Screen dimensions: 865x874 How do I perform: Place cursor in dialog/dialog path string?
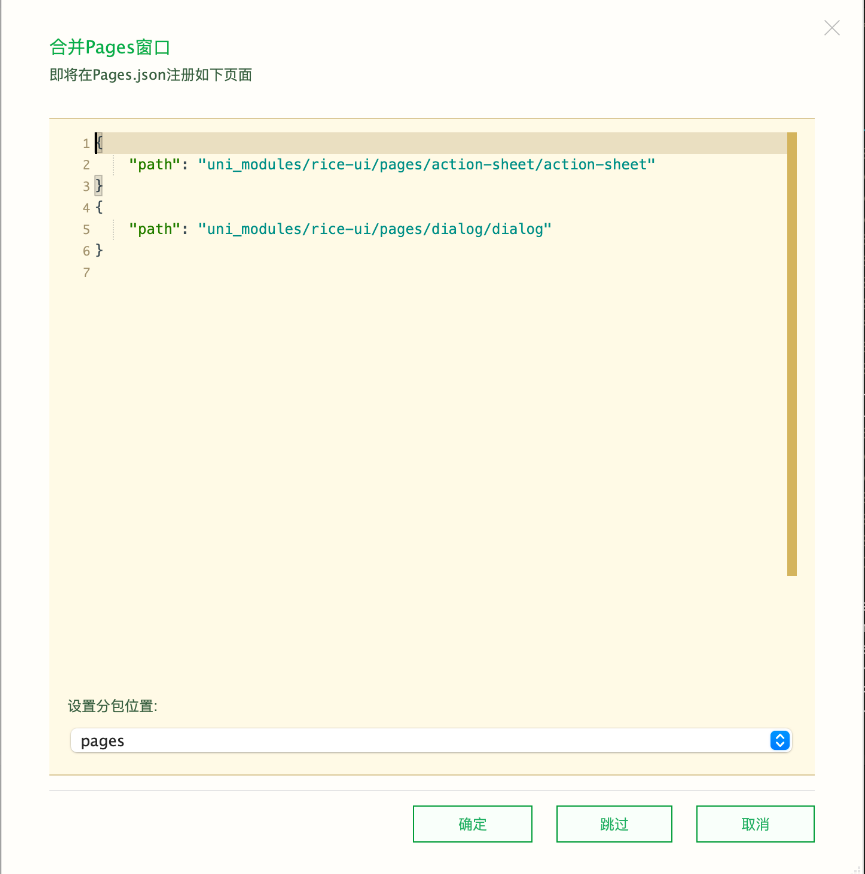(x=375, y=230)
